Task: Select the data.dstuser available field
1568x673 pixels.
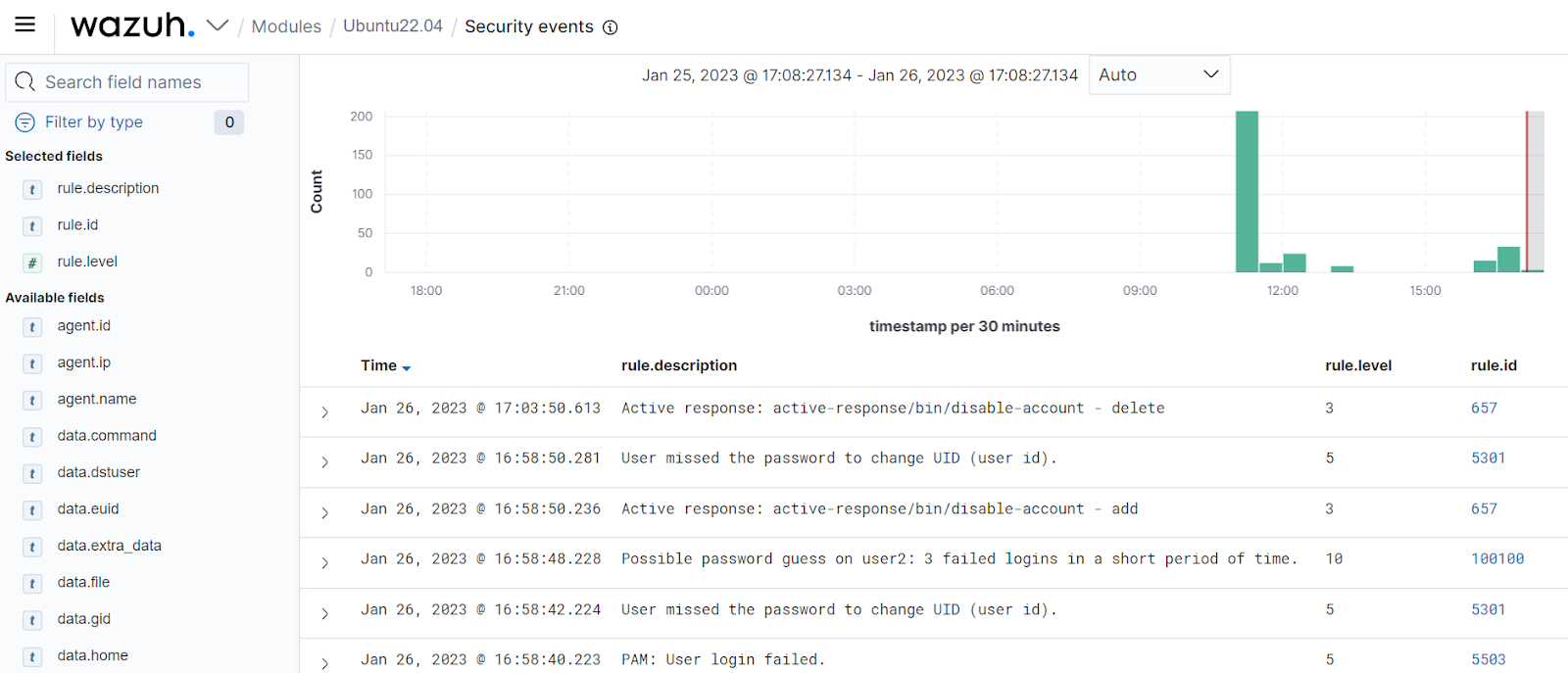Action: pos(98,472)
